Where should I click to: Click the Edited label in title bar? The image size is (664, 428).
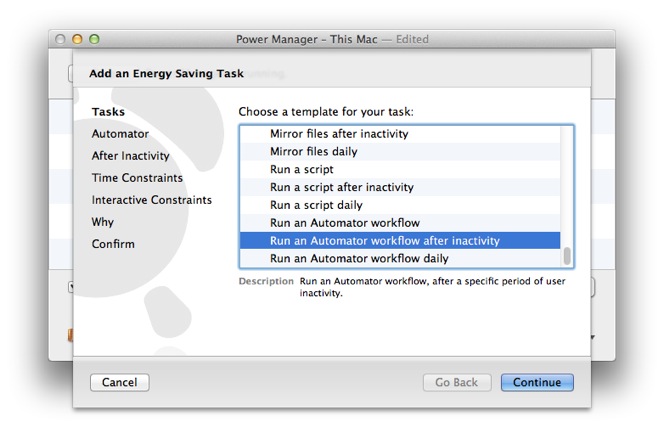coord(412,39)
